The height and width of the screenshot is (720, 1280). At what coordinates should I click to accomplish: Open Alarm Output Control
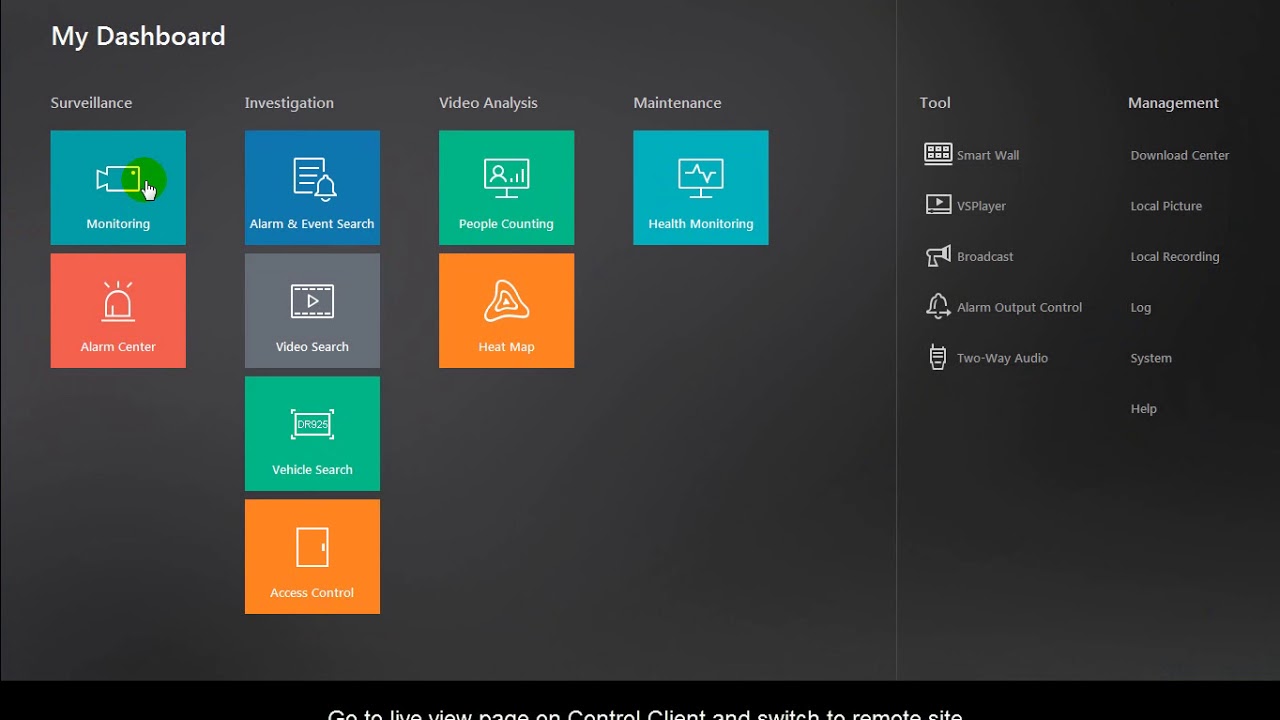point(1018,308)
